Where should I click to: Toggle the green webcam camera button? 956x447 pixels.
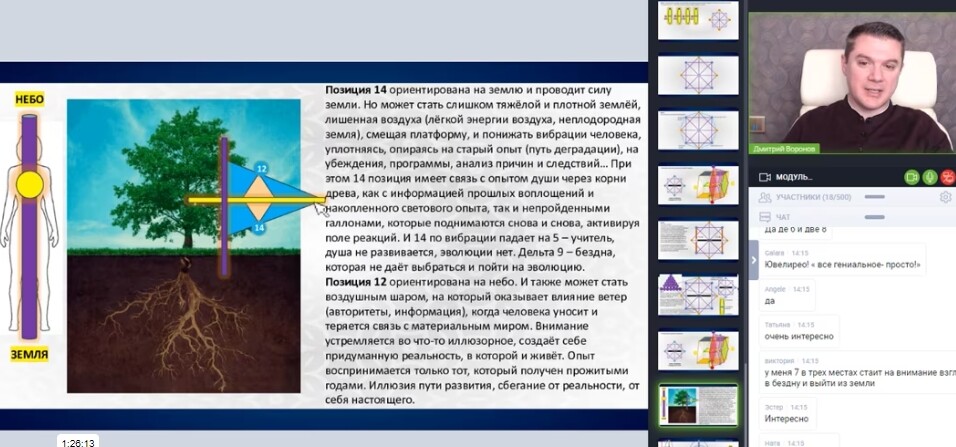tap(911, 177)
